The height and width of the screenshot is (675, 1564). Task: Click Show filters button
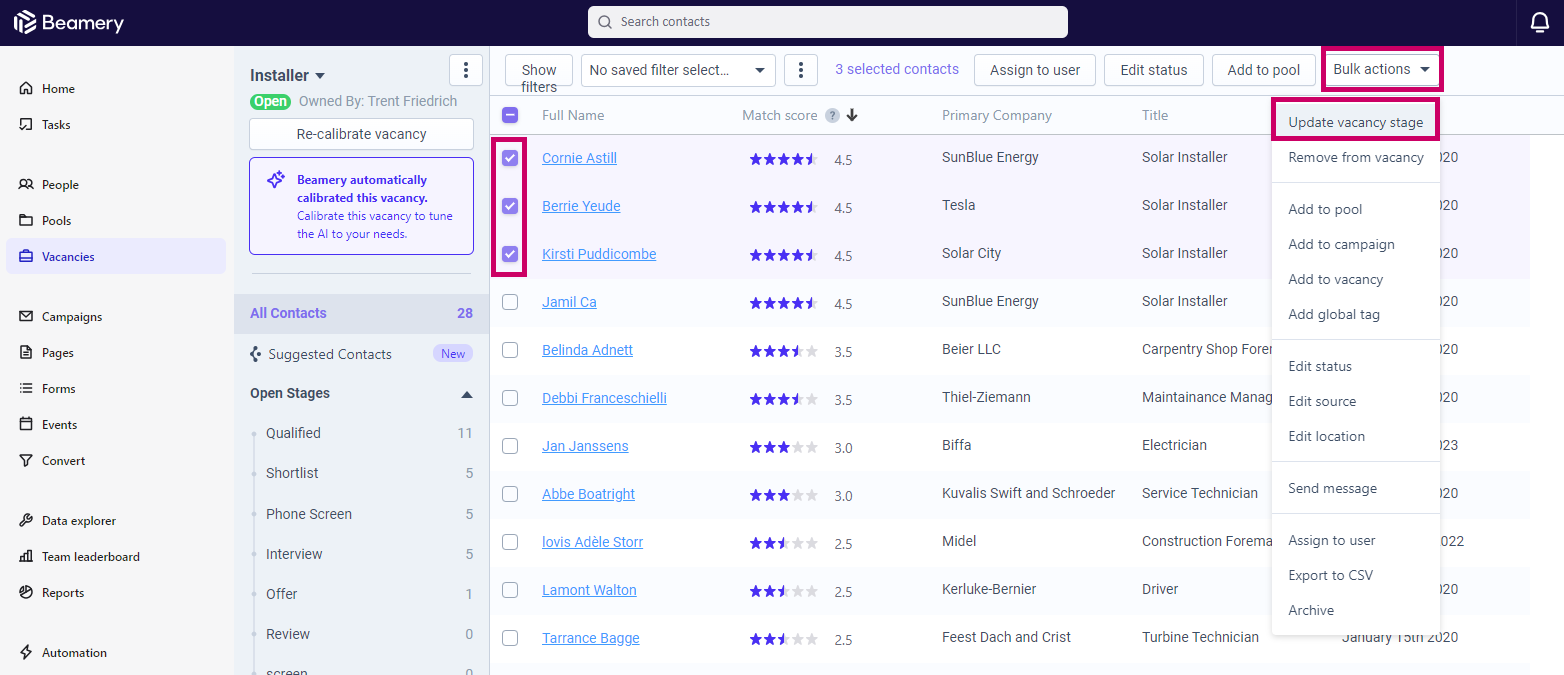539,70
